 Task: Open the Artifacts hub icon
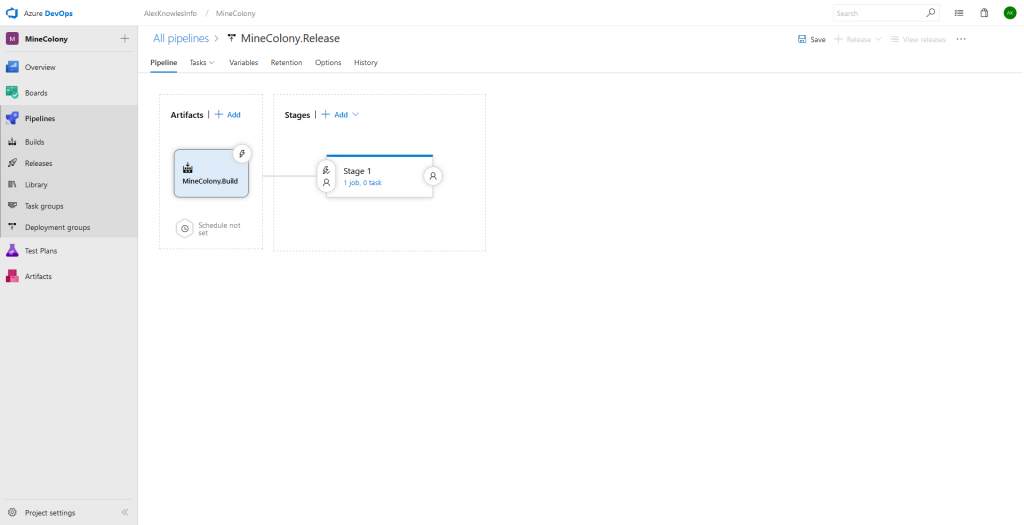pos(12,276)
